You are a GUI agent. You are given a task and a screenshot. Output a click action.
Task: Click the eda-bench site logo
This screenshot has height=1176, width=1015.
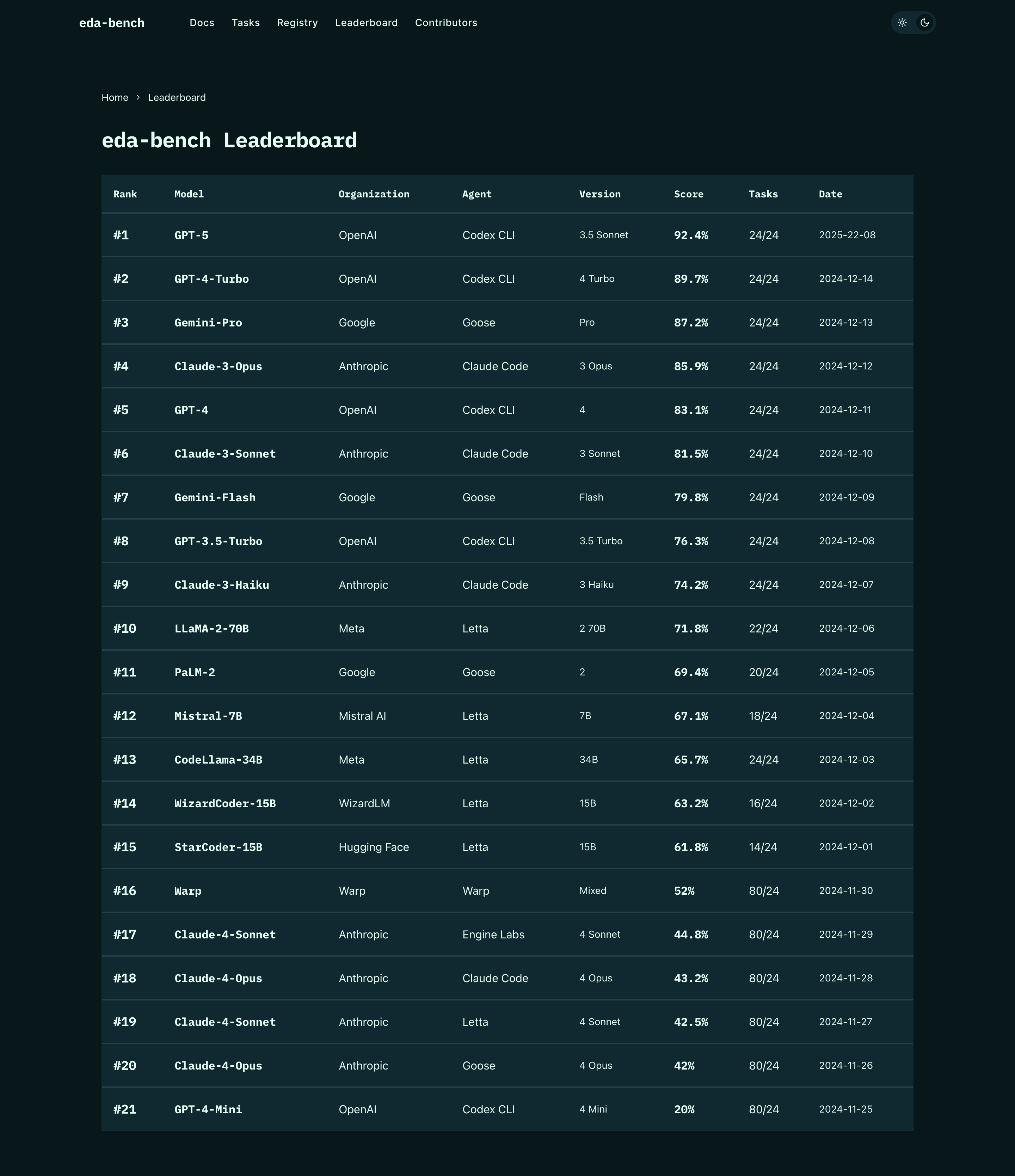[x=112, y=23]
